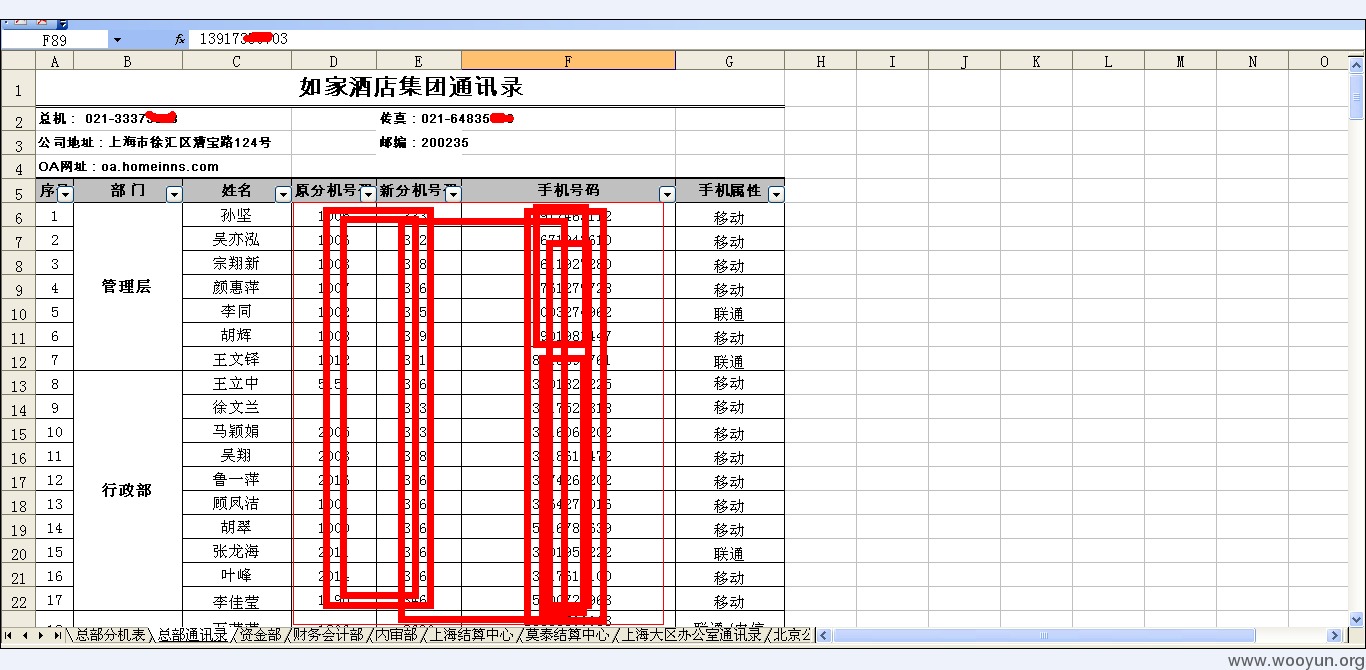
Task: Click horizontal scrollbar left arrow
Action: coord(824,635)
